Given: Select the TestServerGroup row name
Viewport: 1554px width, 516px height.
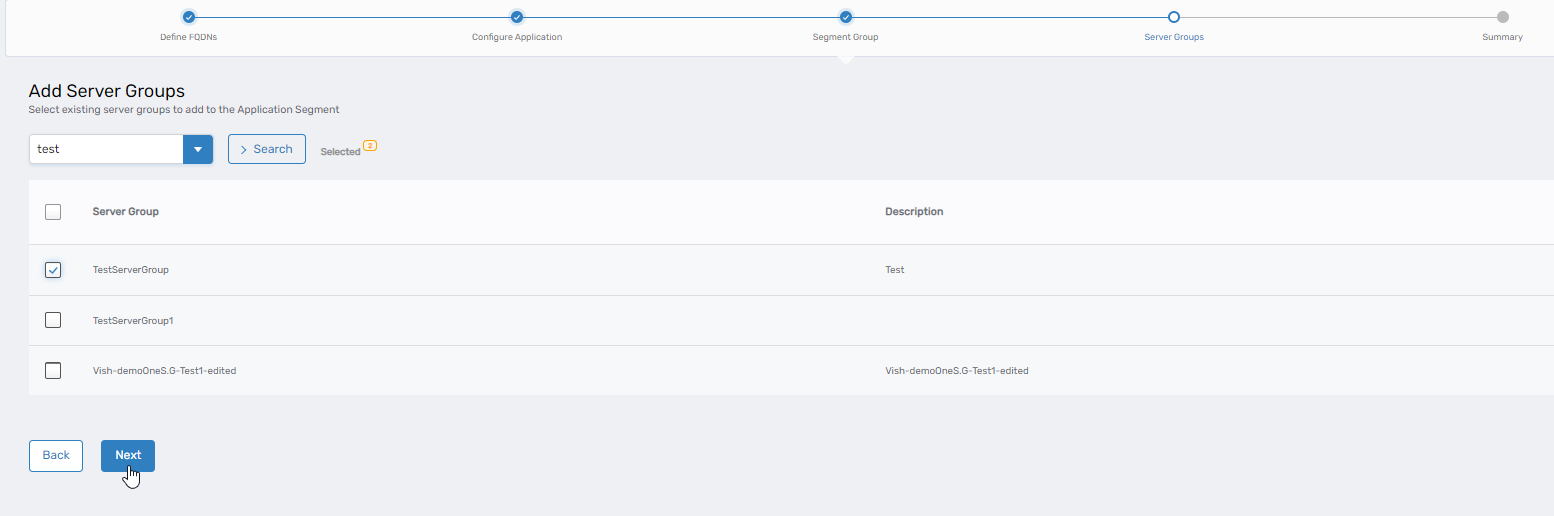Looking at the screenshot, I should [x=131, y=270].
